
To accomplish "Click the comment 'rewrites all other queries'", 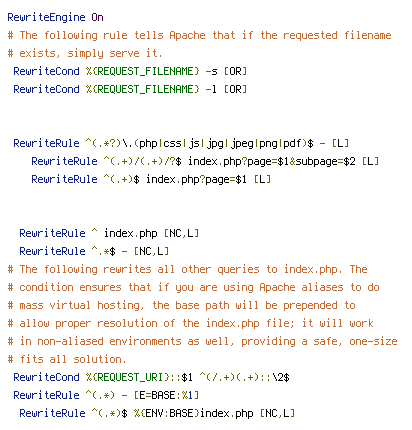I will point(188,269).
